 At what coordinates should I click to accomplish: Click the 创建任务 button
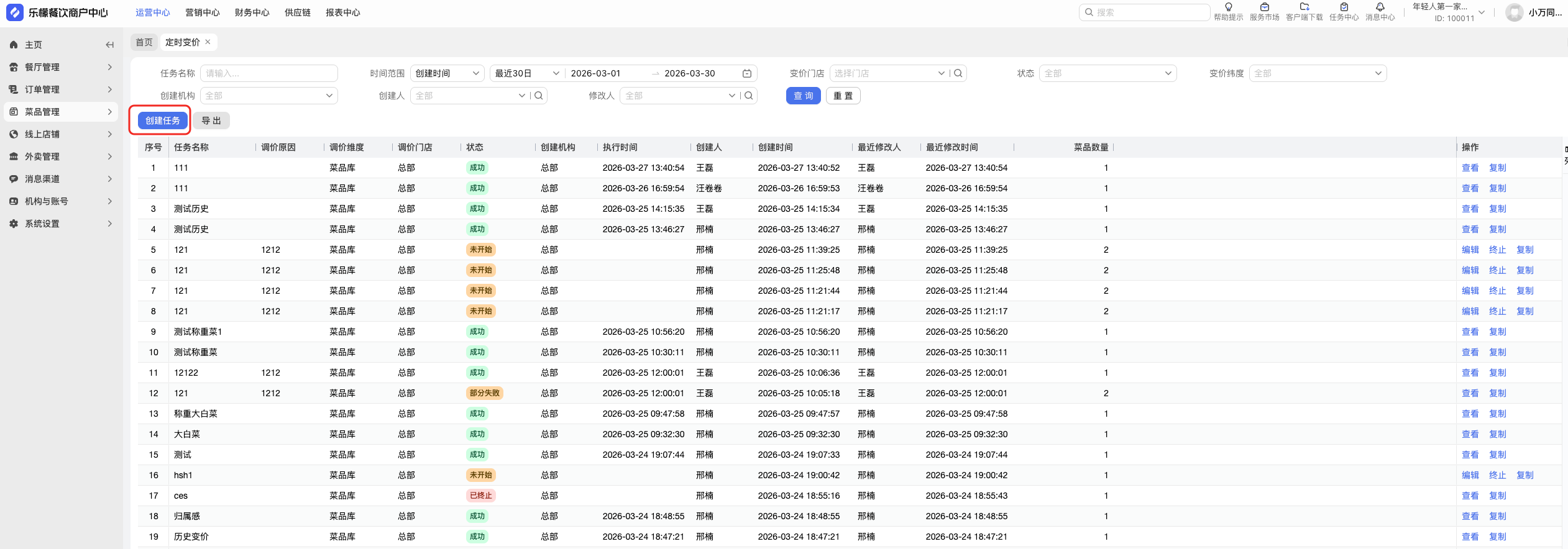pyautogui.click(x=162, y=120)
